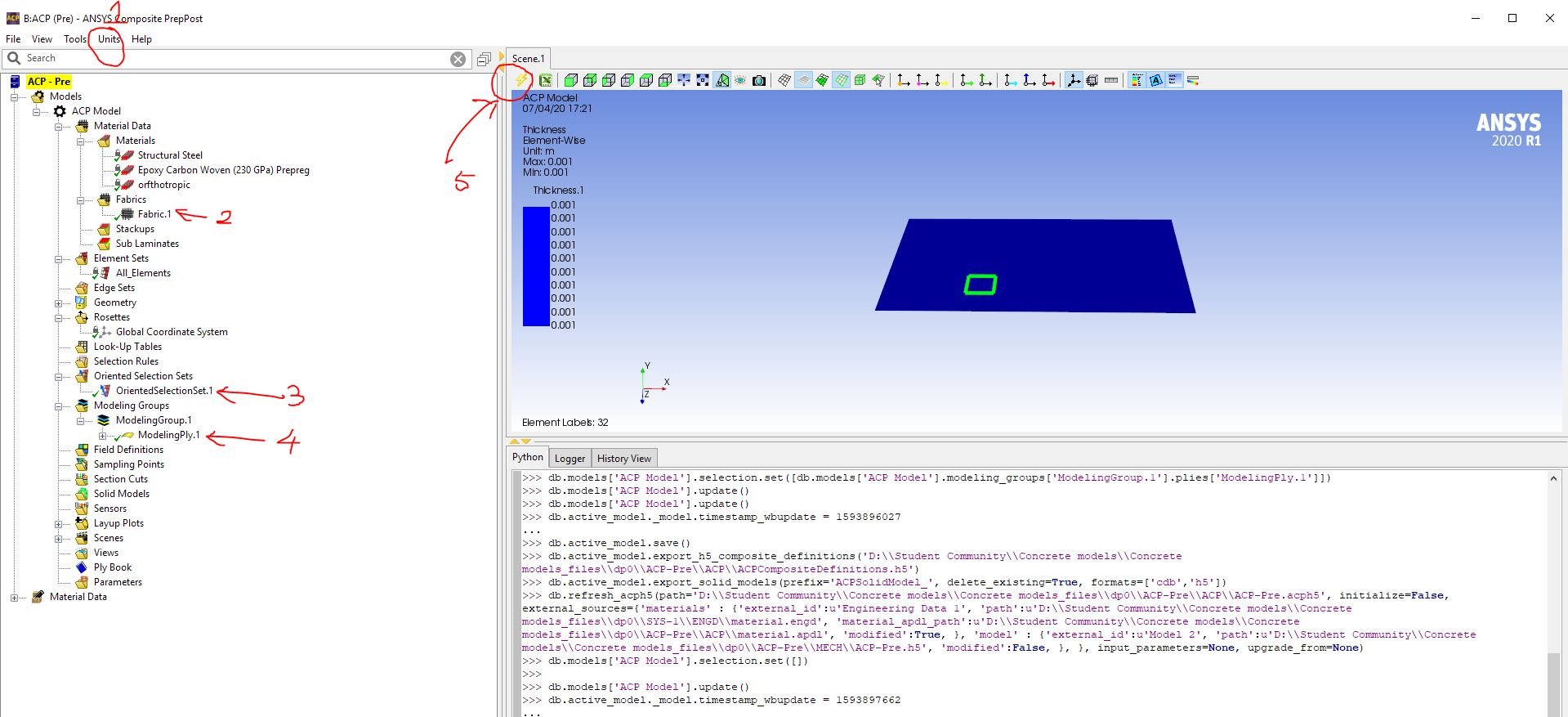Screen dimensions: 1568x717
Task: Select the Sampling Points item
Action: click(x=128, y=464)
